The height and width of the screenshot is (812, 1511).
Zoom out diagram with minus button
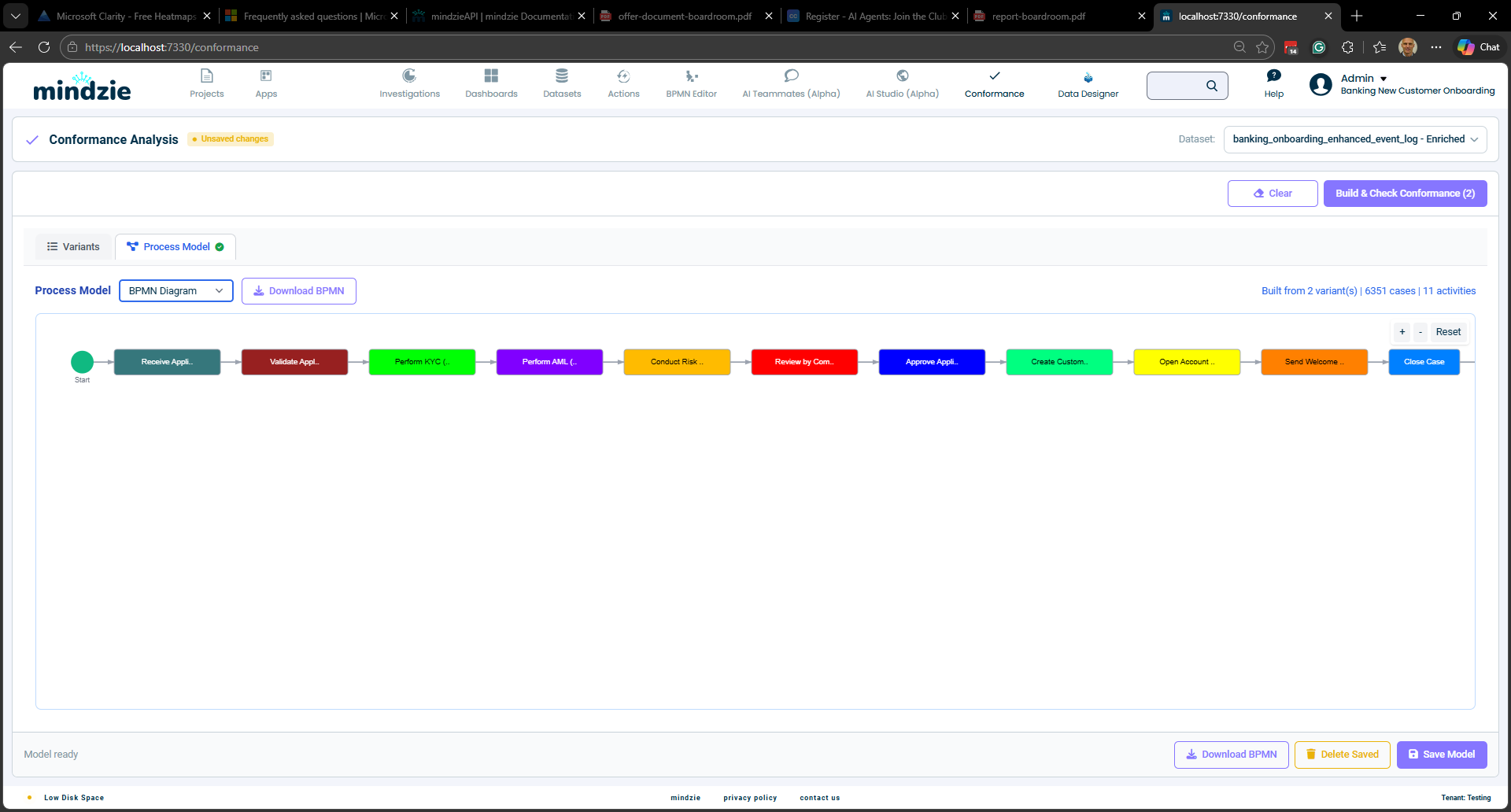pos(1420,332)
